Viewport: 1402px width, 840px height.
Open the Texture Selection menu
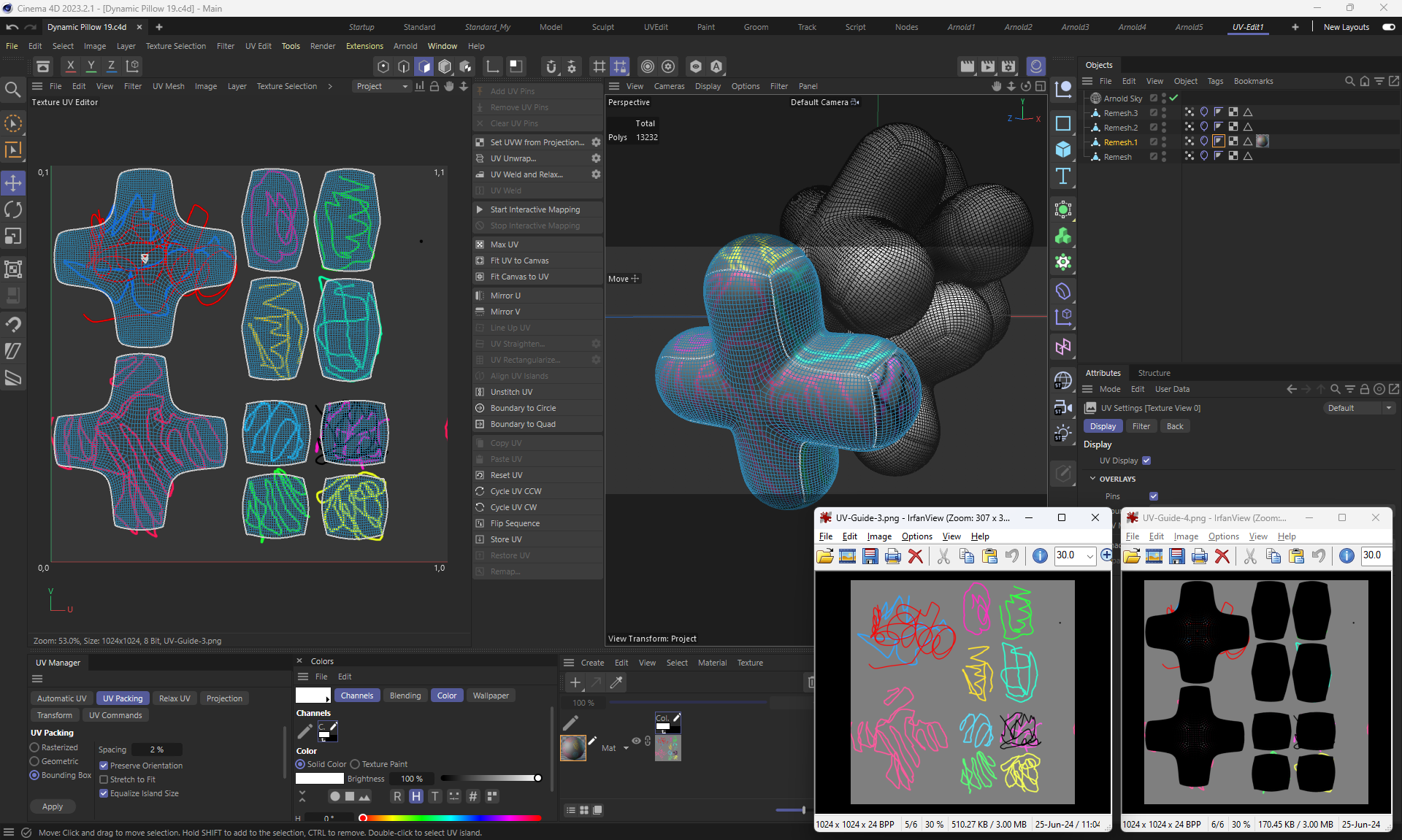click(175, 46)
